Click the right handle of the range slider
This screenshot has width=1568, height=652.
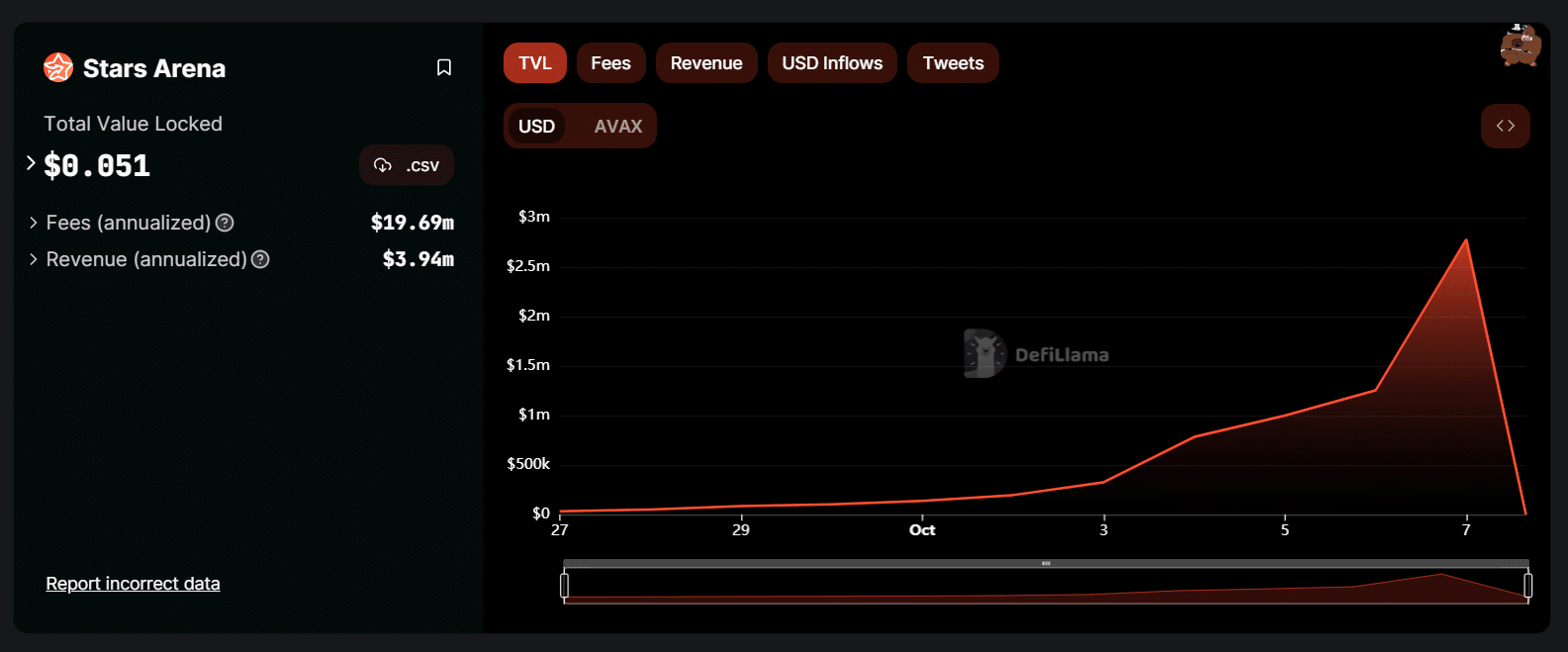(x=1528, y=585)
